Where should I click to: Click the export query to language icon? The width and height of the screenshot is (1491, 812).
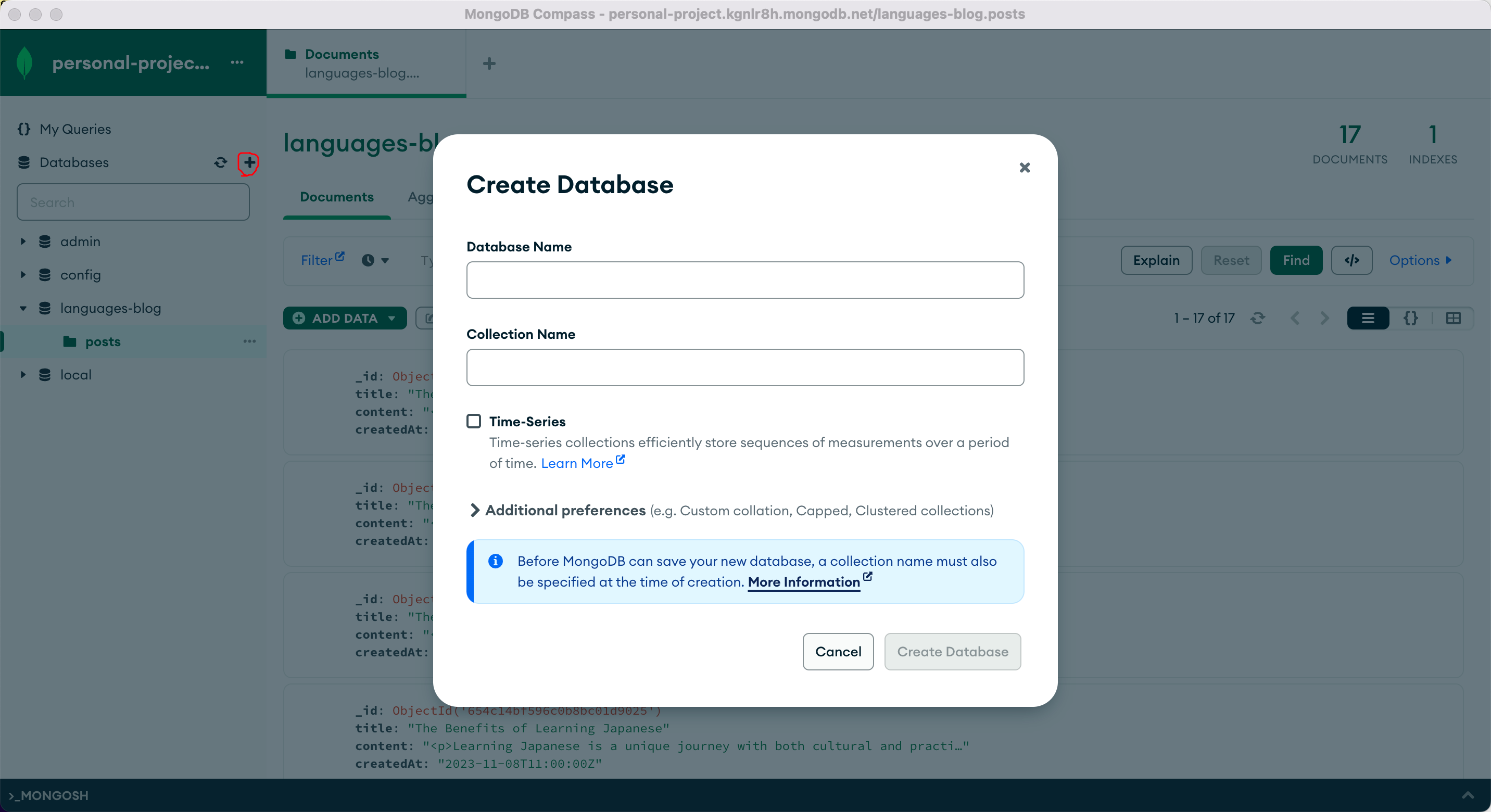[x=1351, y=260]
